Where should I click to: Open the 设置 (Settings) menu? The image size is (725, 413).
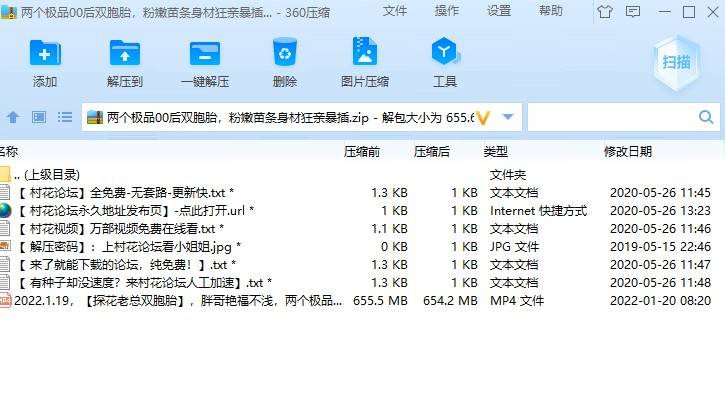[x=499, y=11]
